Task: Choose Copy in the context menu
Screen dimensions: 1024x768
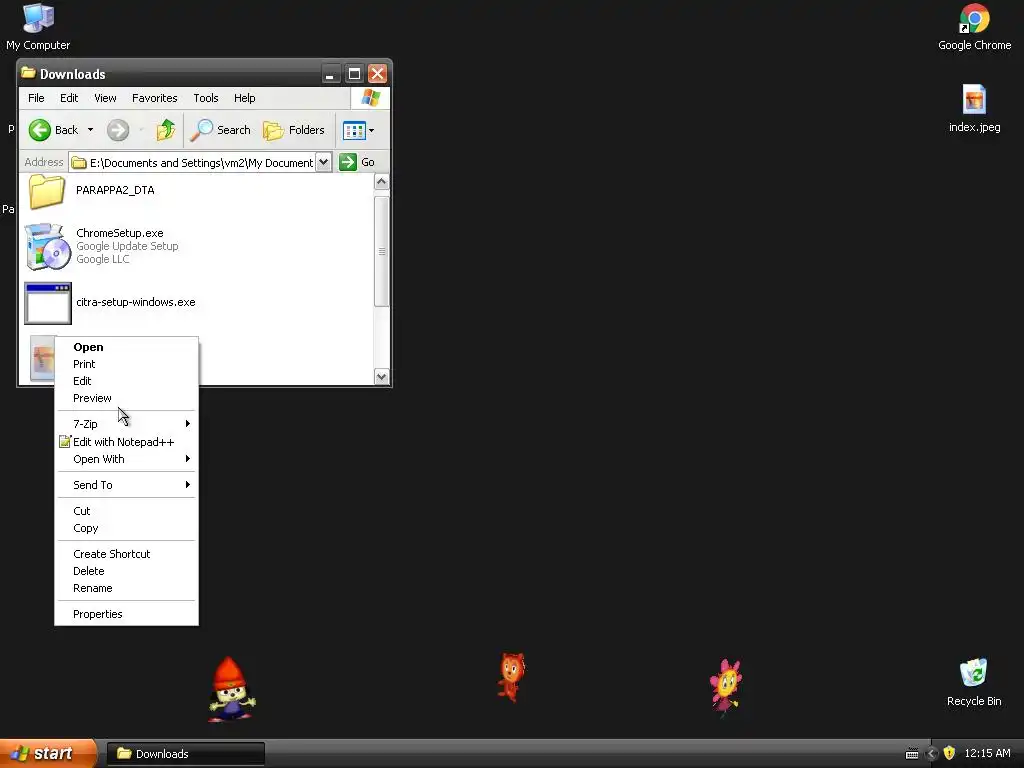Action: pos(127,528)
